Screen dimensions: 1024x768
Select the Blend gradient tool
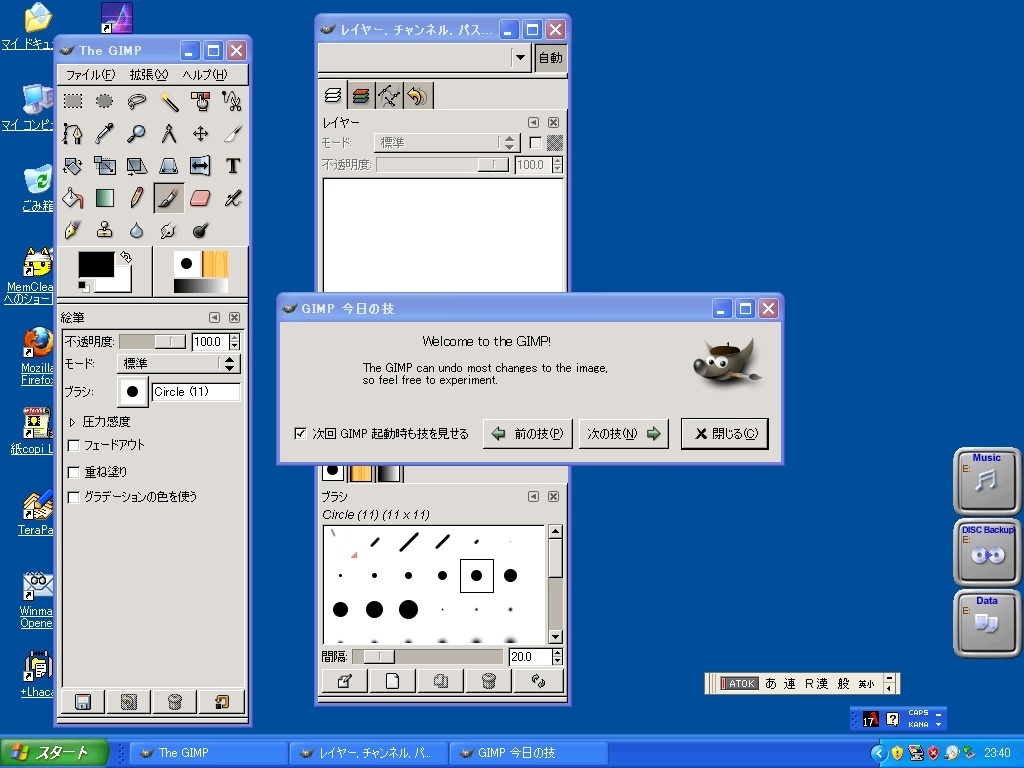tap(104, 198)
